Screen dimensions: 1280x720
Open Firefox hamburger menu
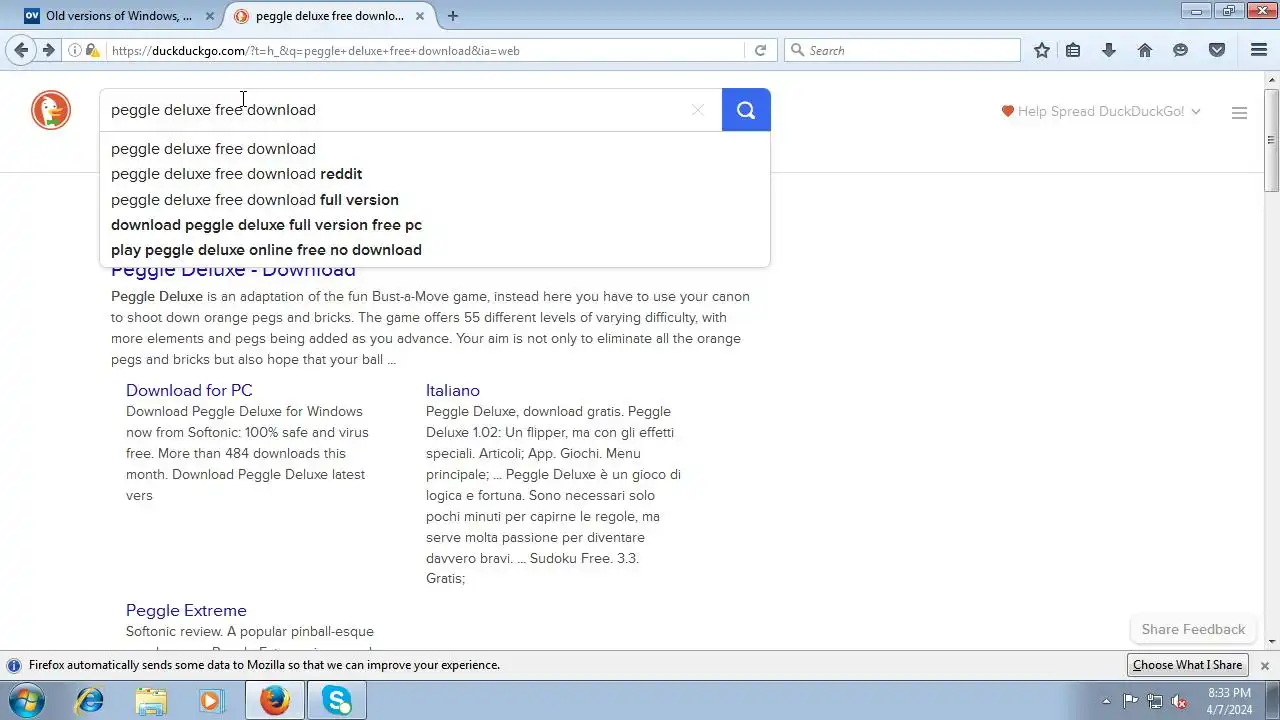coord(1259,50)
